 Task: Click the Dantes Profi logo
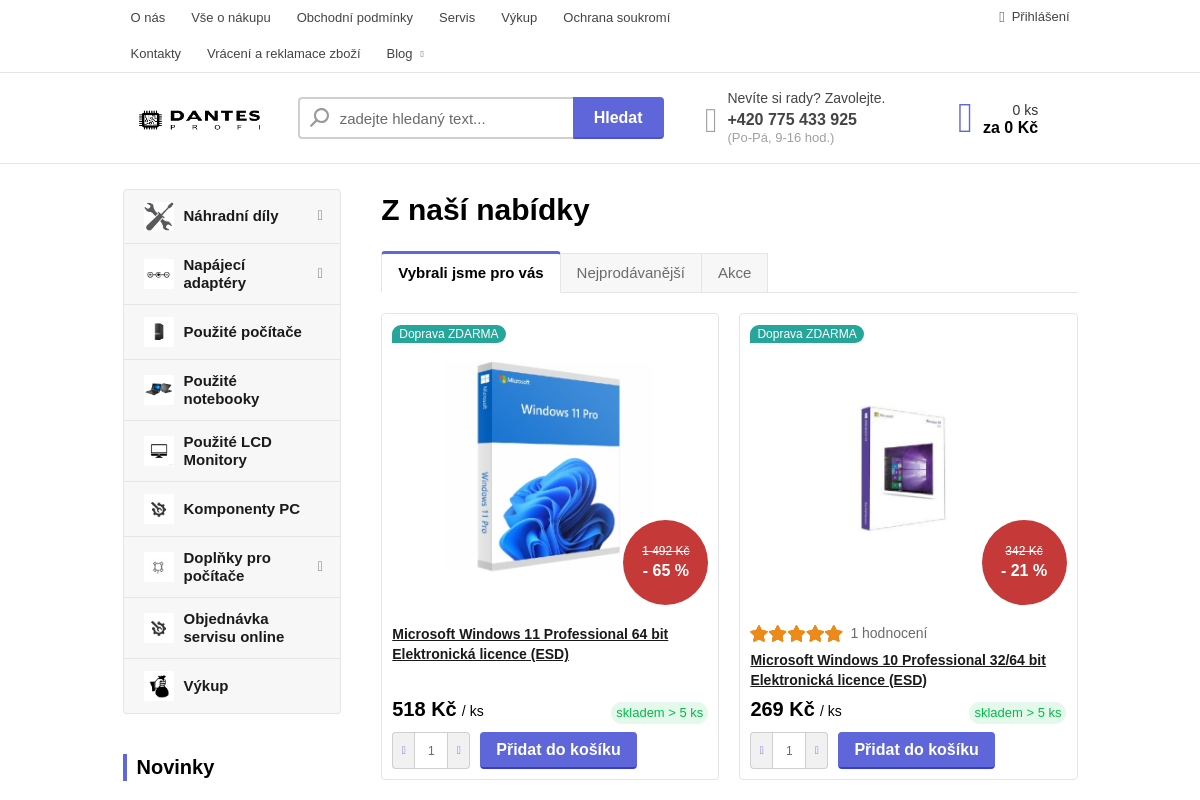point(199,120)
